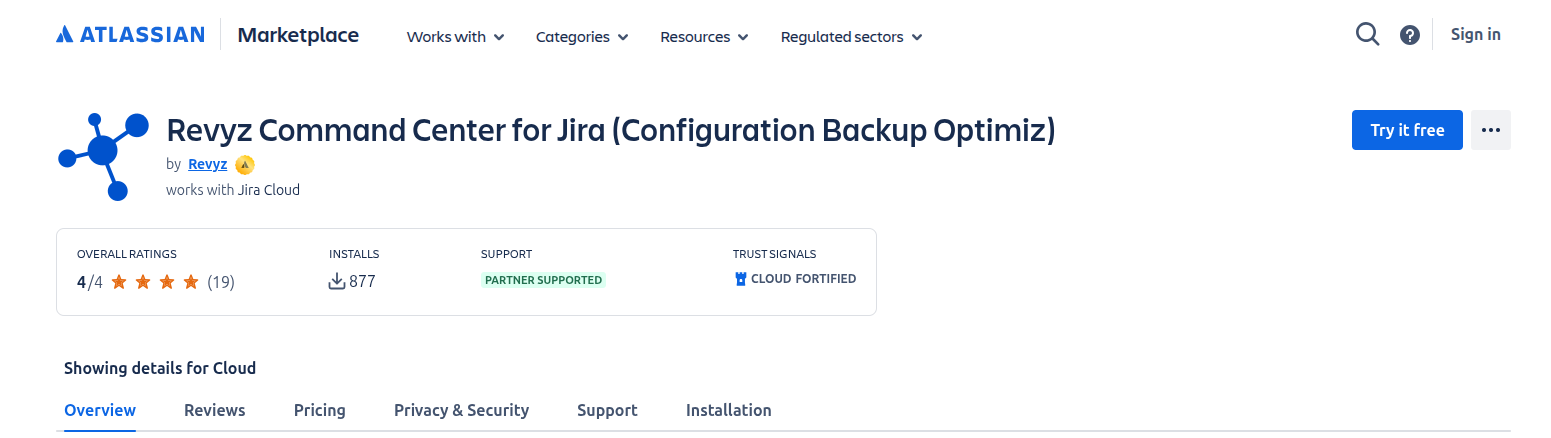Click the help question mark icon
Screen dimensions: 1551x438
click(1410, 35)
